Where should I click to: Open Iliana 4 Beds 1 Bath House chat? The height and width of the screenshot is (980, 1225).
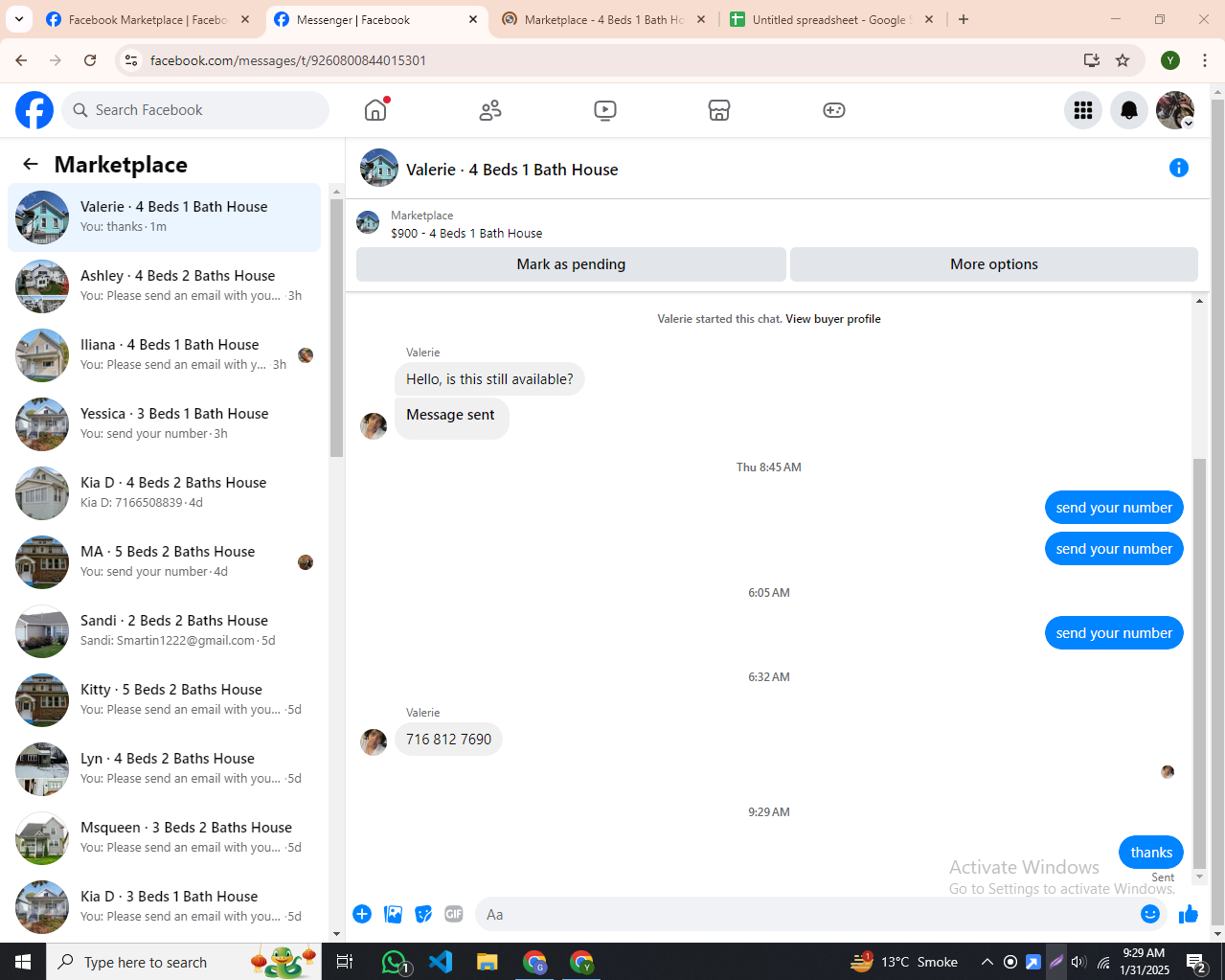click(x=165, y=355)
